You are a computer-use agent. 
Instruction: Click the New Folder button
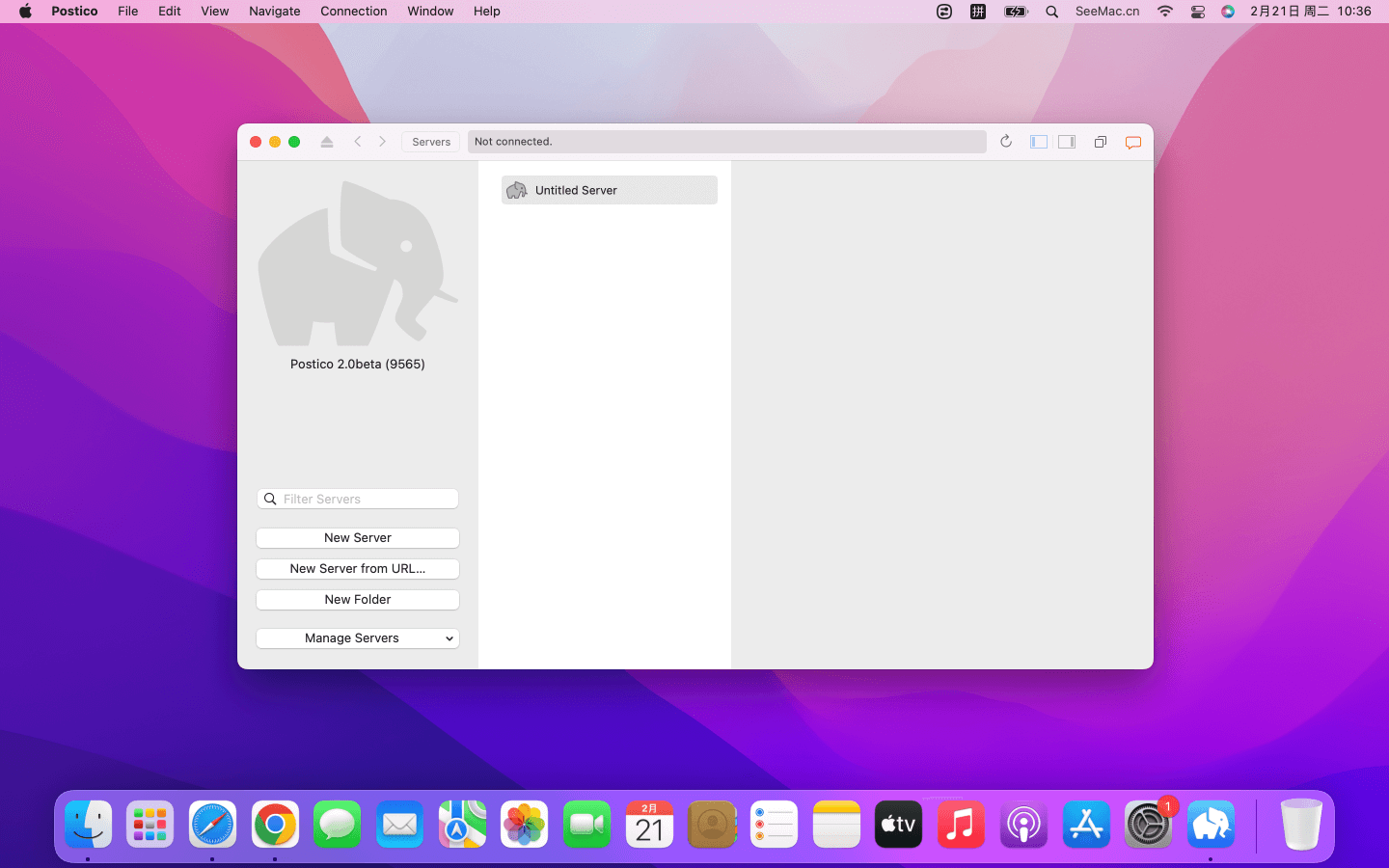click(358, 600)
